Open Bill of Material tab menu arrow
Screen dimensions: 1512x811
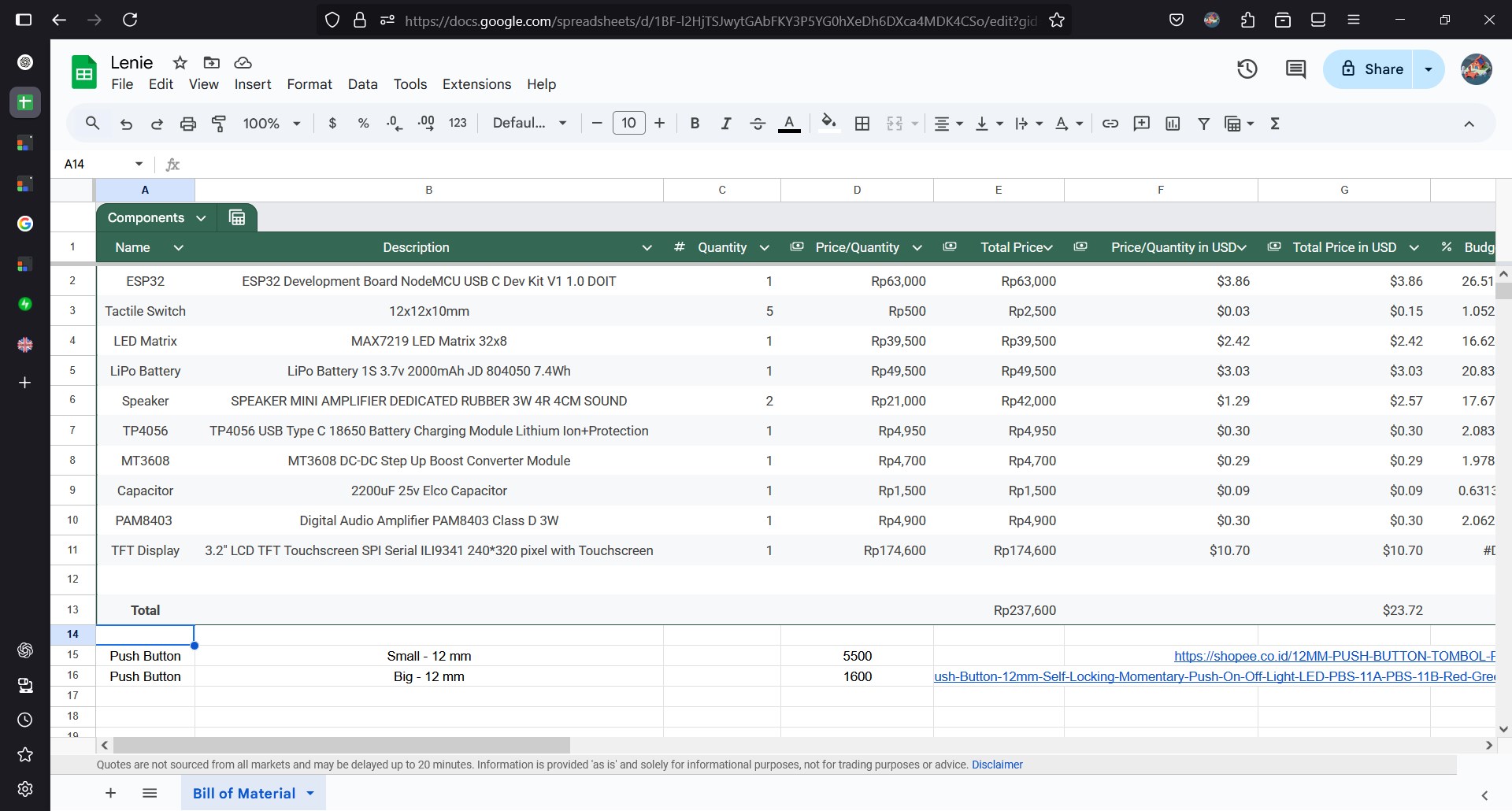tap(310, 793)
